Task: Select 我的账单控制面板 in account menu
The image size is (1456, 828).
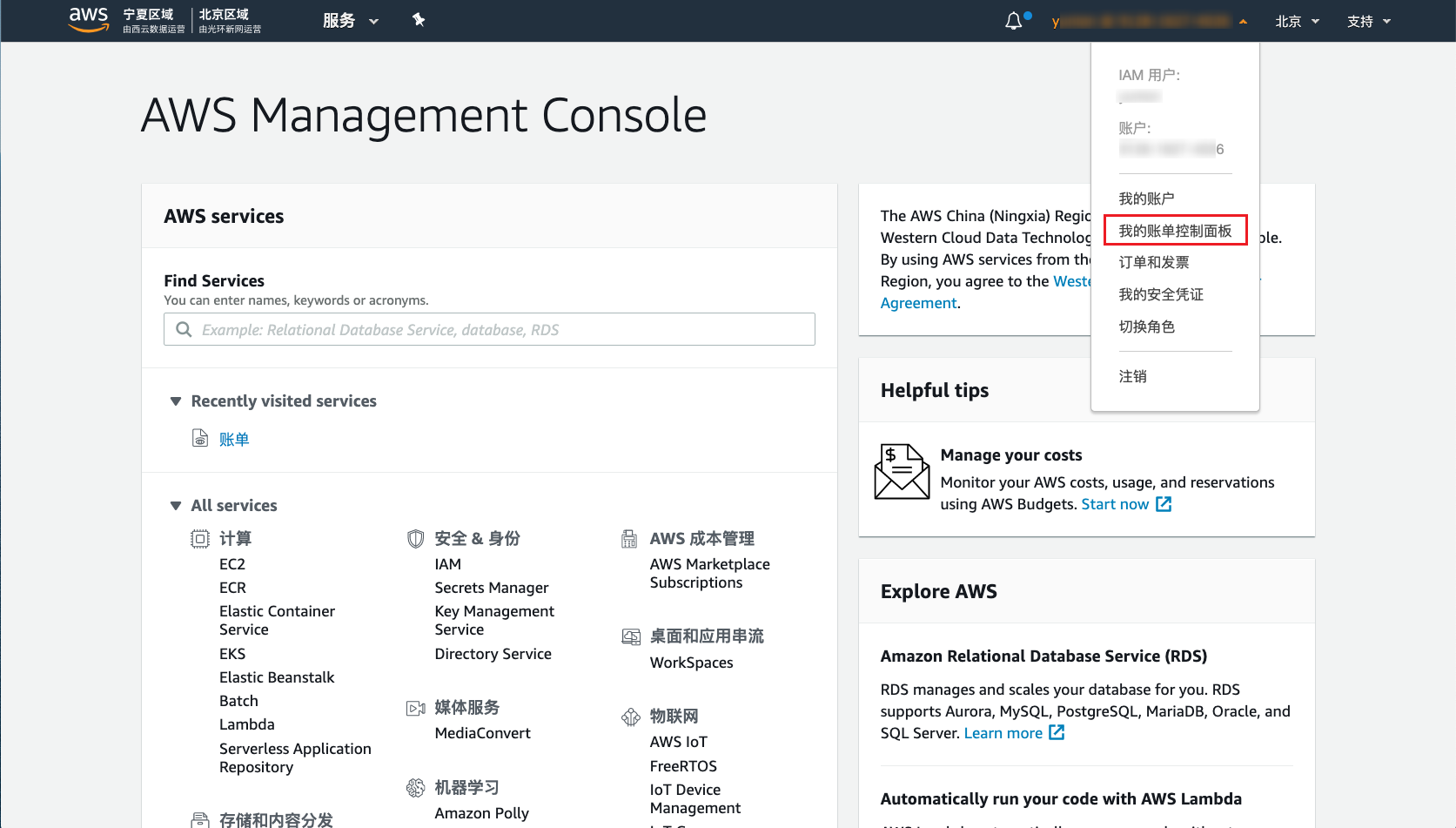Action: [x=1175, y=231]
